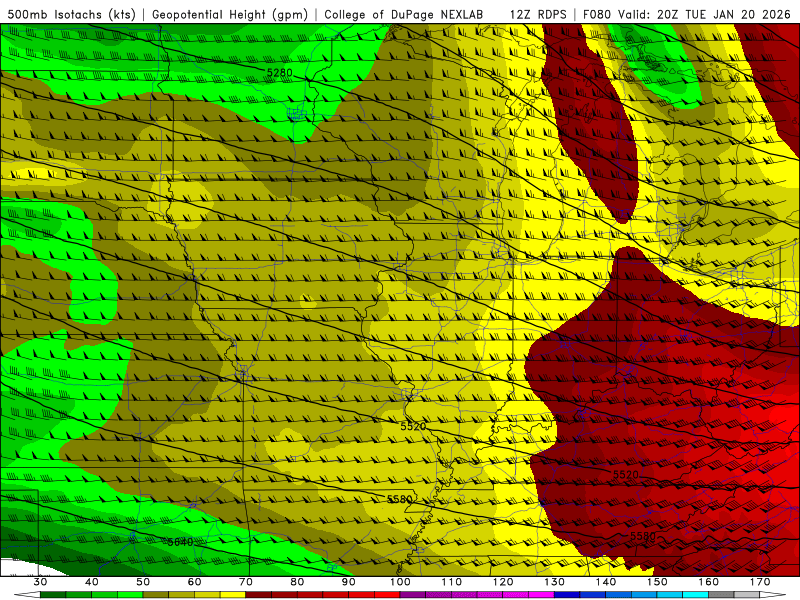800x600 pixels.
Task: Click the 160 value on the color scale
Action: coord(709,582)
